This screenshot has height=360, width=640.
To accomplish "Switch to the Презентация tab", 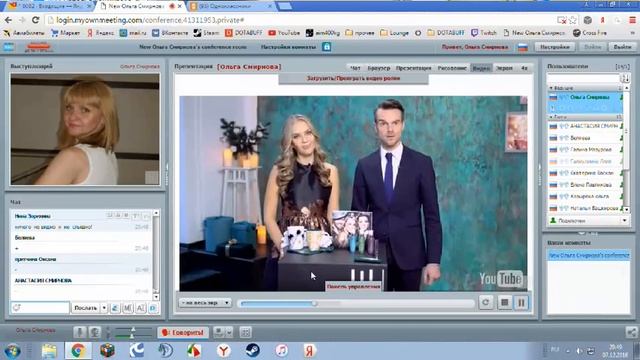I will tap(413, 68).
